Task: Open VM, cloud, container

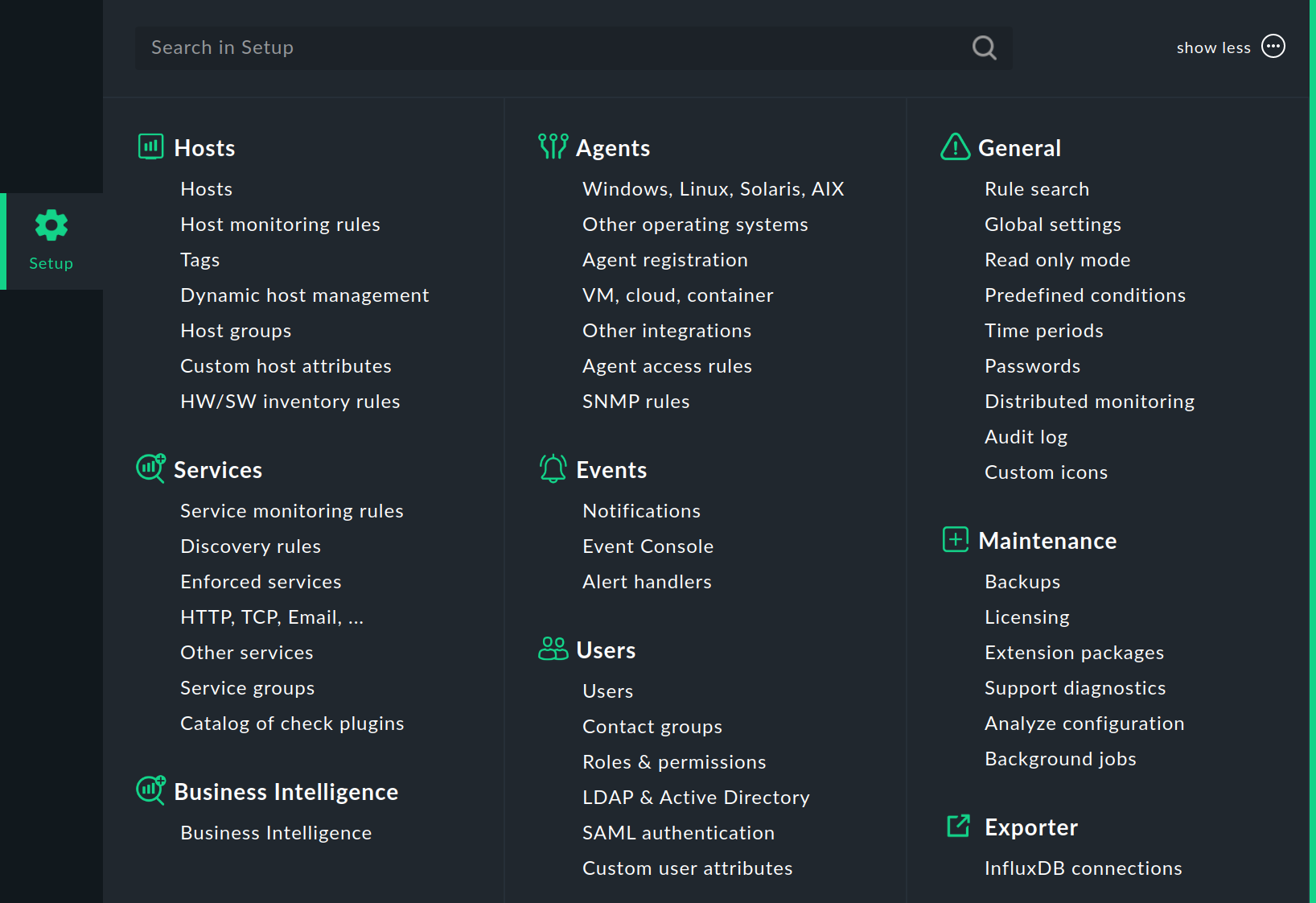Action: [x=678, y=295]
